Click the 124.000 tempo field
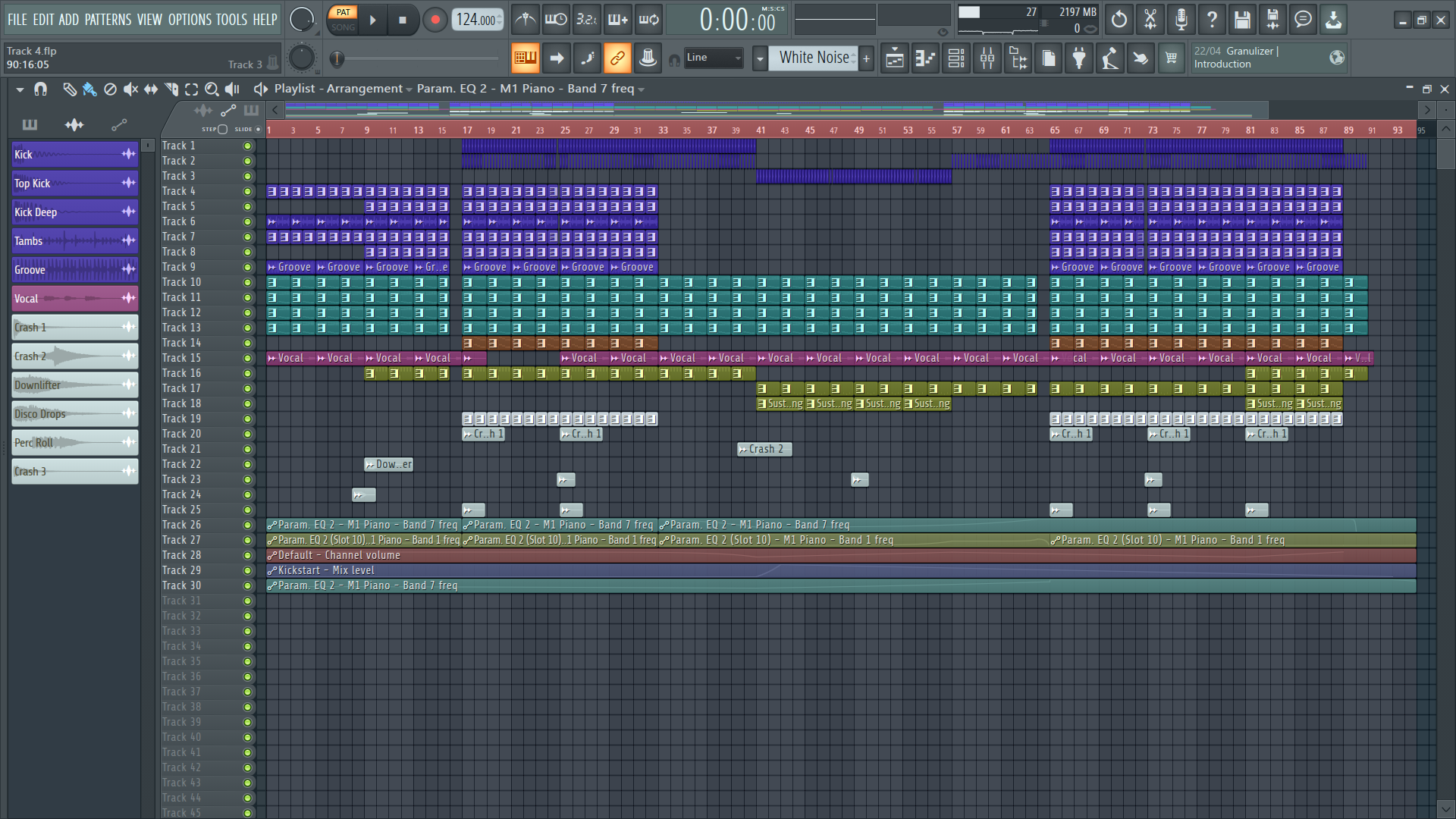The width and height of the screenshot is (1456, 819). point(476,20)
